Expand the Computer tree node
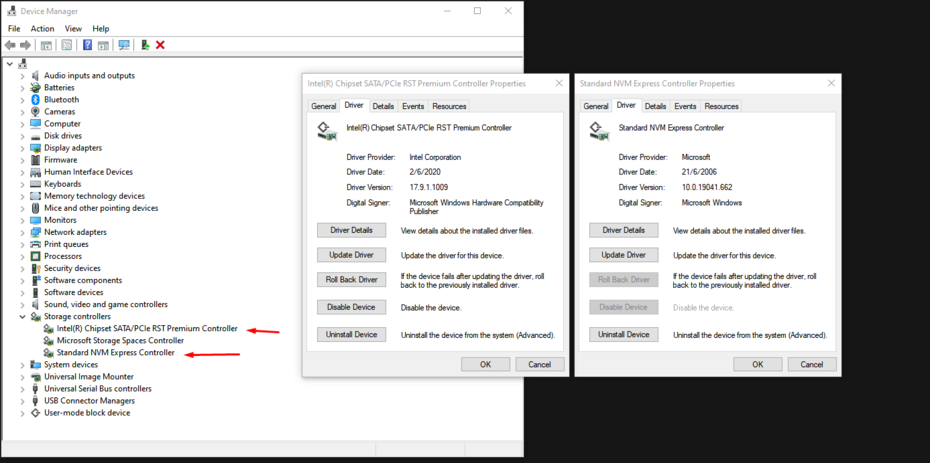 (x=23, y=124)
